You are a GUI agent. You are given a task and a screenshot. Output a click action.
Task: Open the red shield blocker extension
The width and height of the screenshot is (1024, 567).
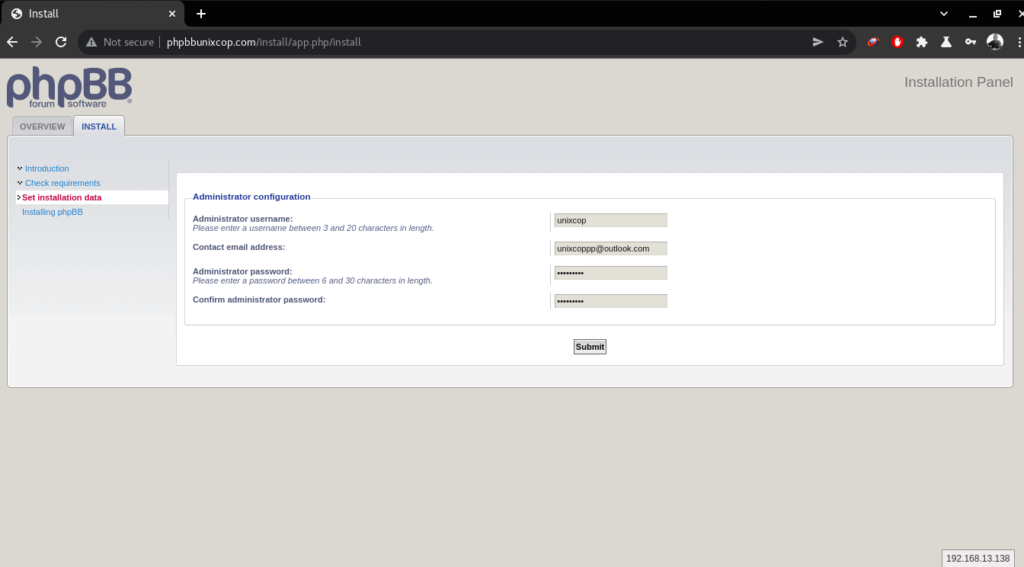tap(897, 42)
